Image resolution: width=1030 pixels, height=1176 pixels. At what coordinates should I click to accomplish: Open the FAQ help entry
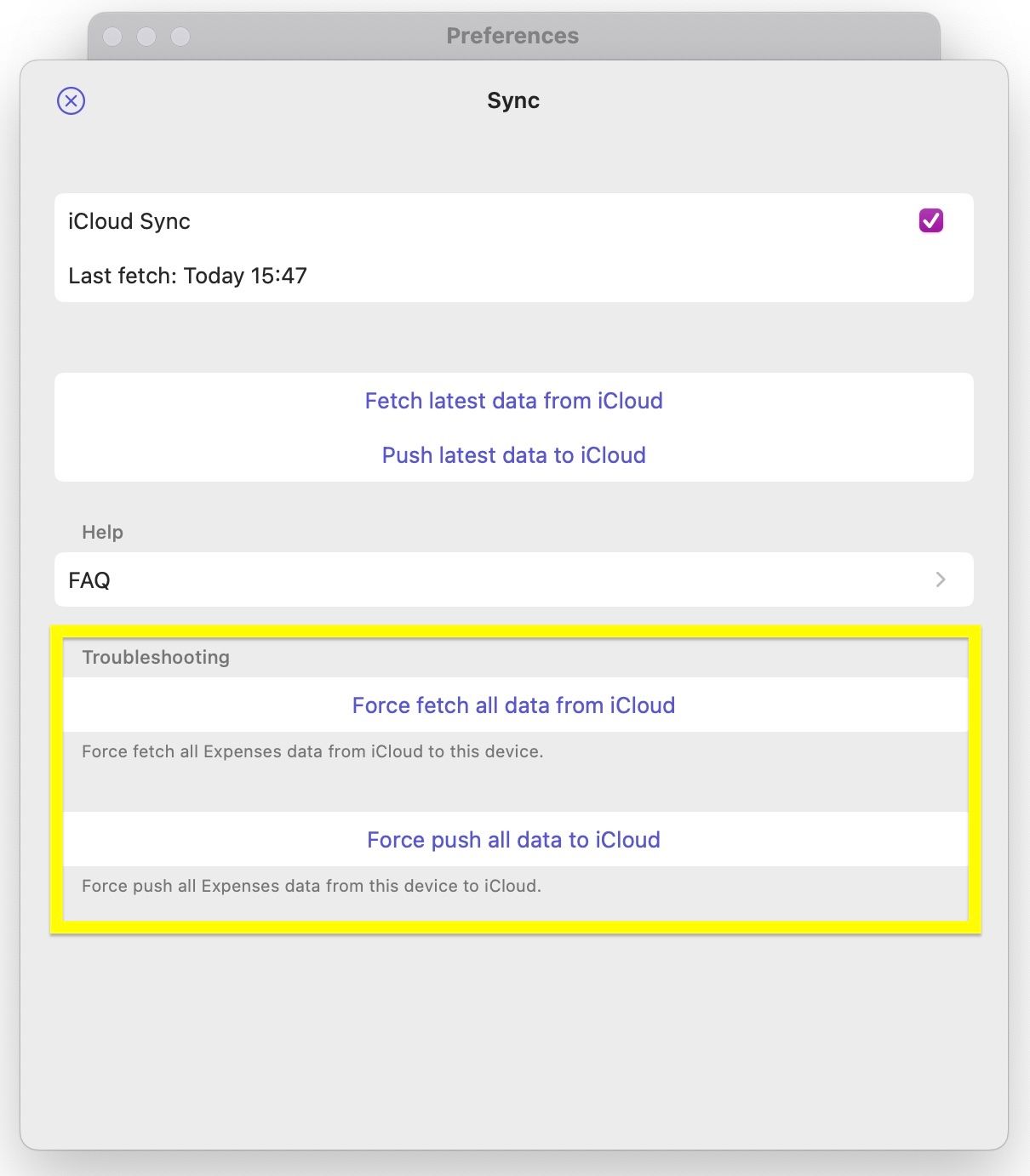[x=89, y=580]
